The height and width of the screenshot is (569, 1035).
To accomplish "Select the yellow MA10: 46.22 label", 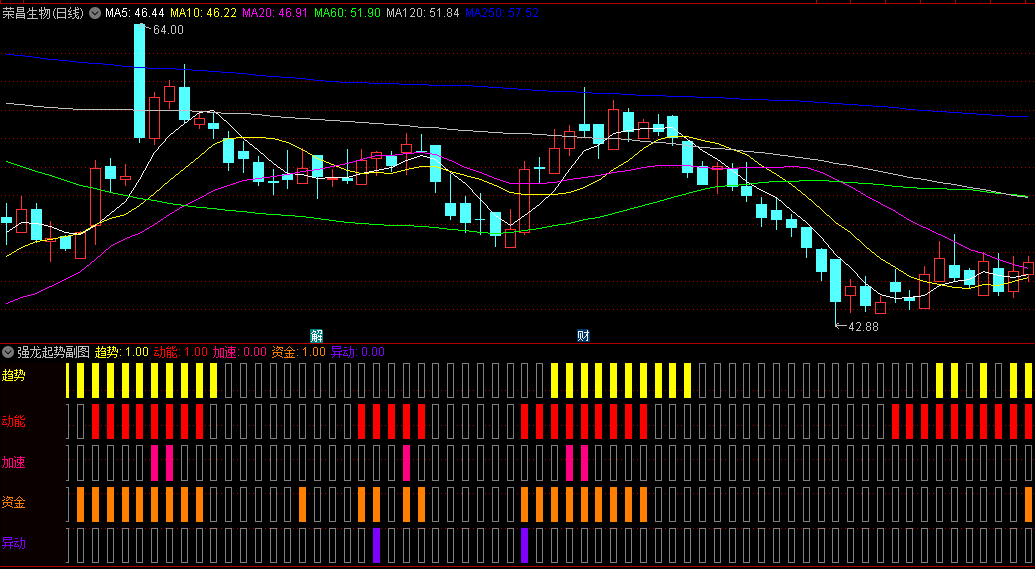I will (203, 13).
